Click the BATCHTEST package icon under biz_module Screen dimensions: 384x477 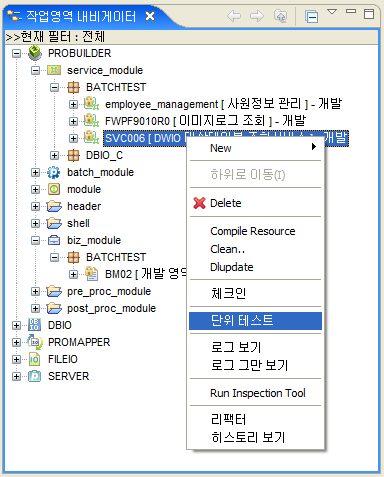click(x=73, y=257)
